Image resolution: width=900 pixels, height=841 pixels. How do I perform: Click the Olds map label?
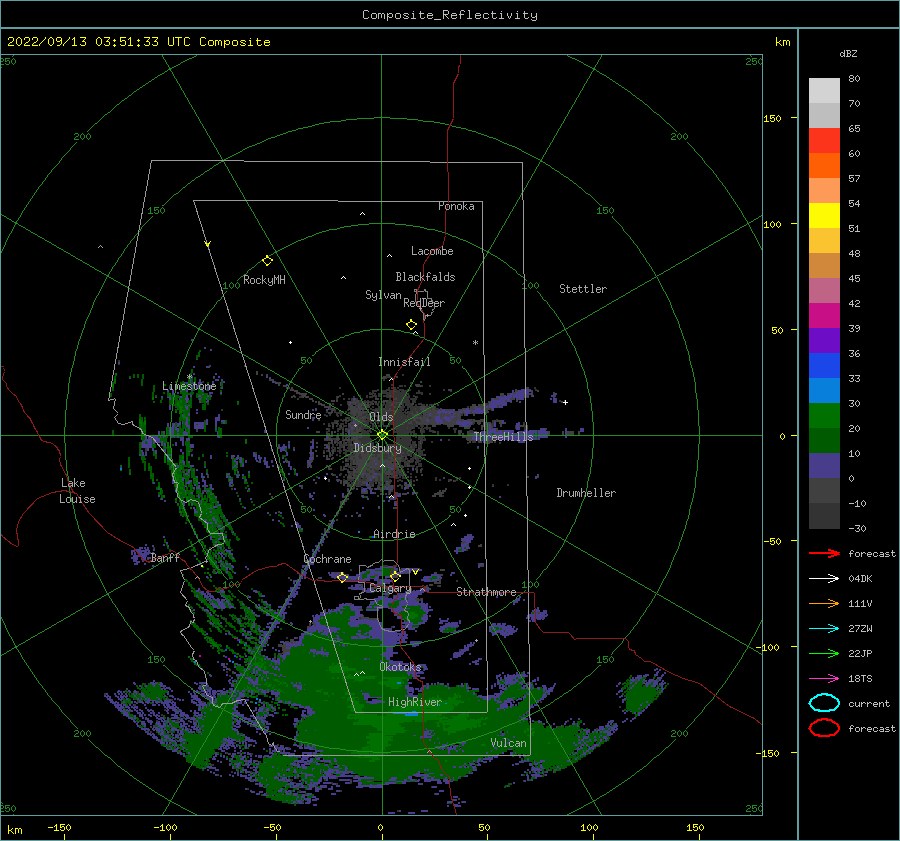(x=381, y=417)
